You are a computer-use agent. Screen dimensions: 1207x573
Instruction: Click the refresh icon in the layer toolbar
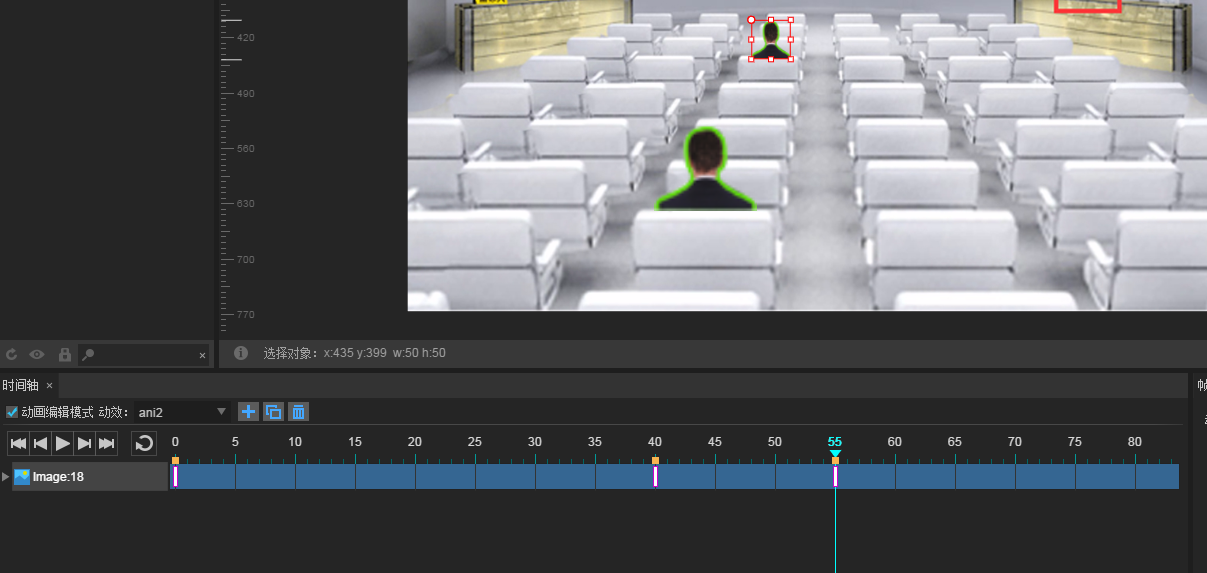(12, 355)
